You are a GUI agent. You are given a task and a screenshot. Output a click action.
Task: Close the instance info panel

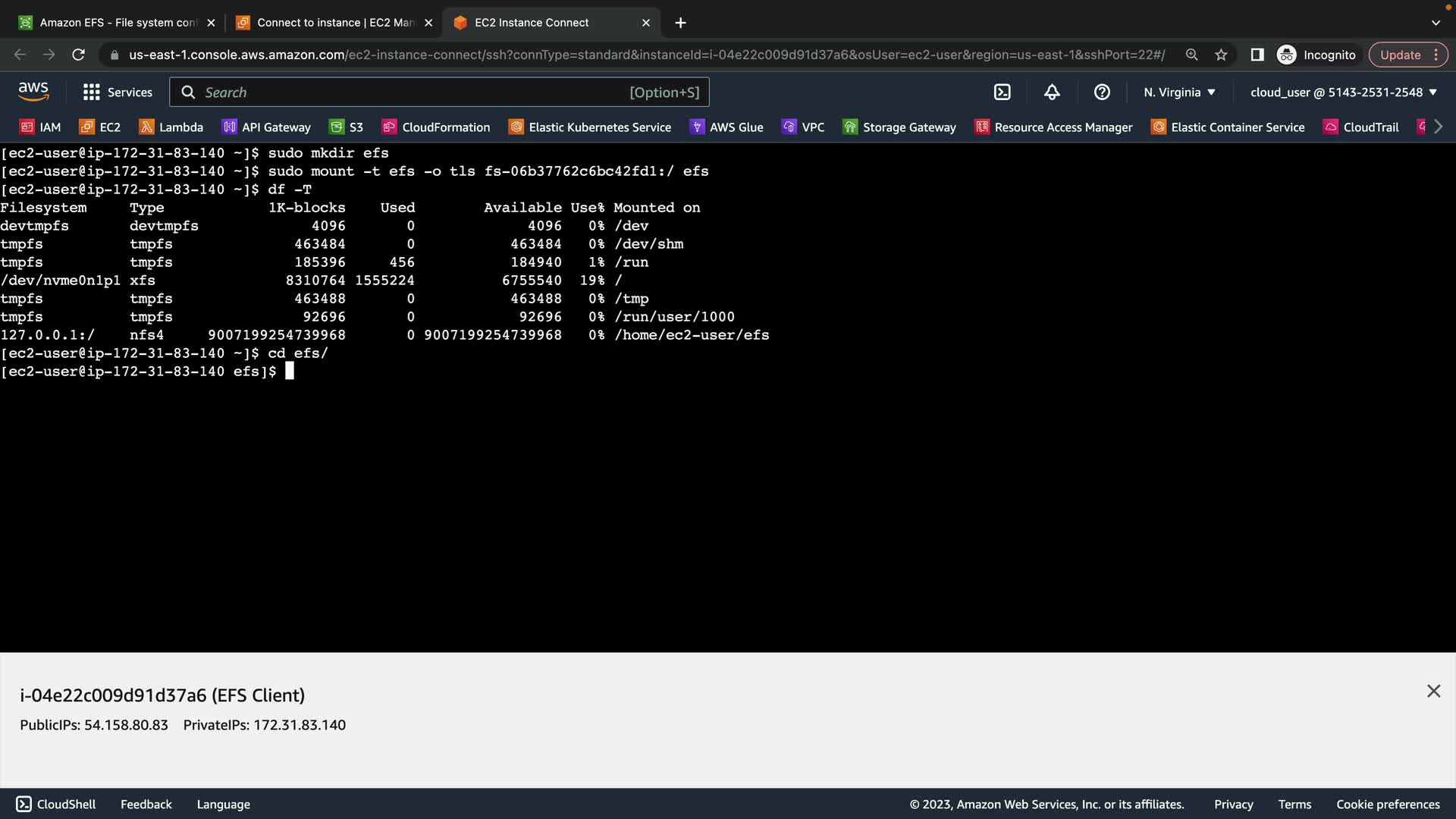(x=1432, y=691)
